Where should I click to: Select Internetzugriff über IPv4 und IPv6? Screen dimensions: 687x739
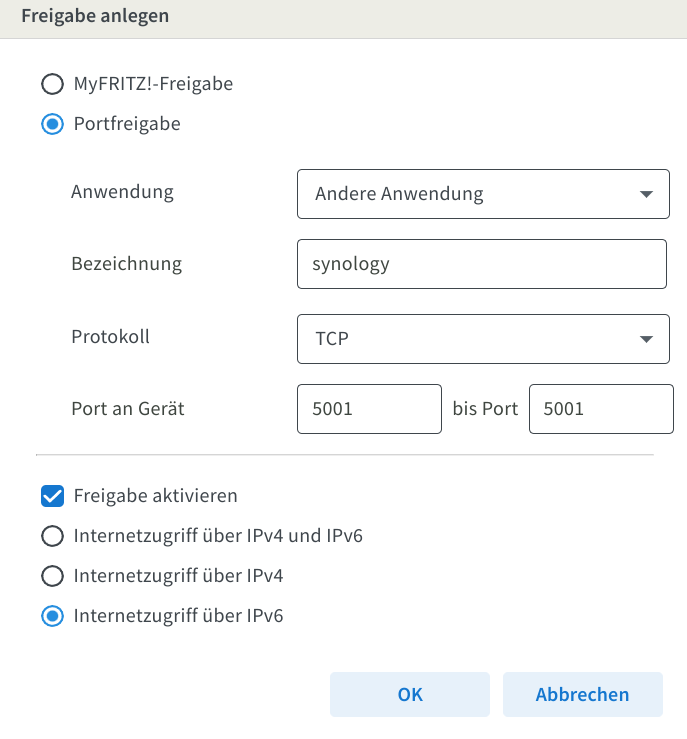[x=52, y=536]
